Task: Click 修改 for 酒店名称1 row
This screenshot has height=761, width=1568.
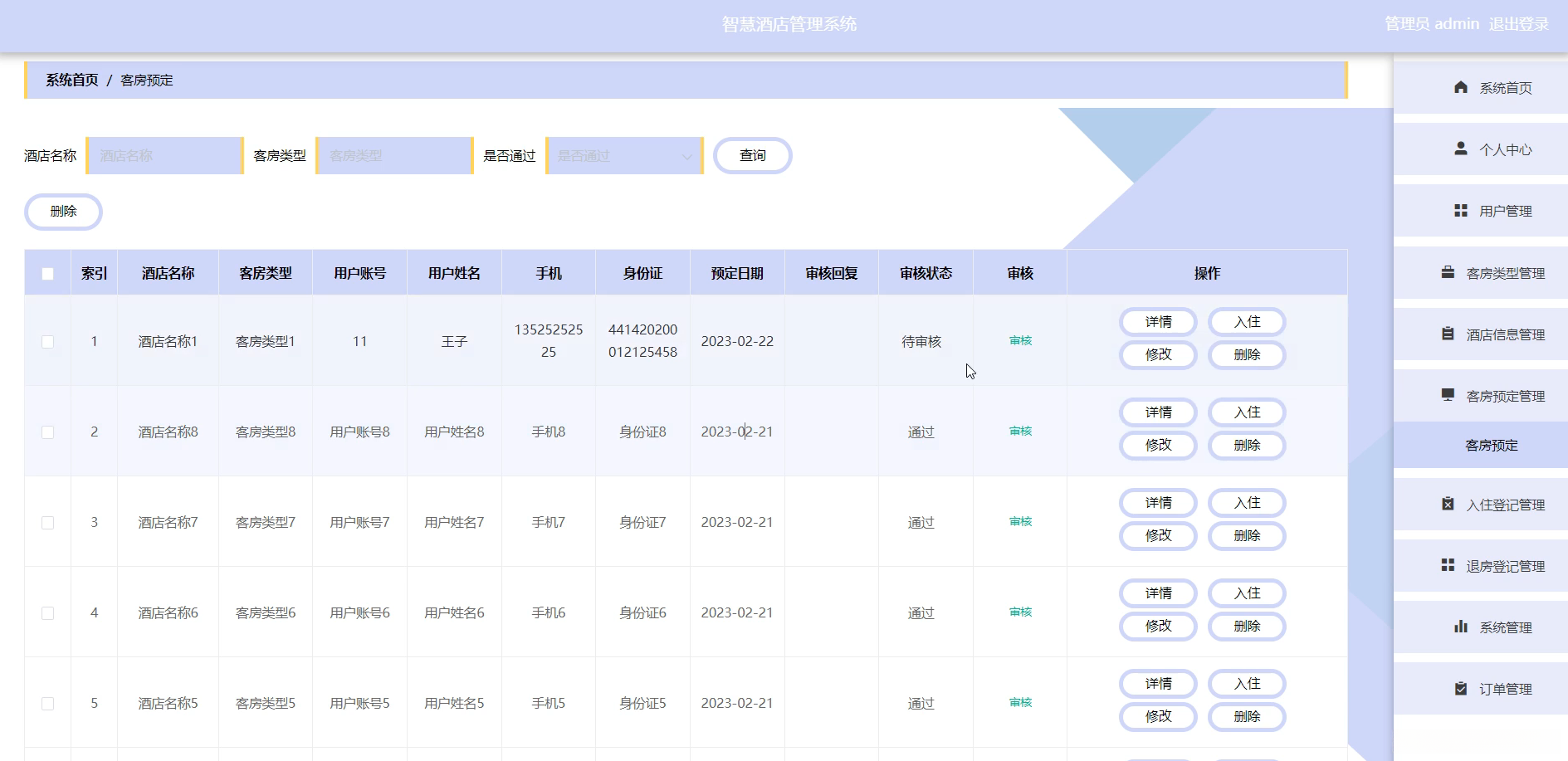Action: (1159, 355)
